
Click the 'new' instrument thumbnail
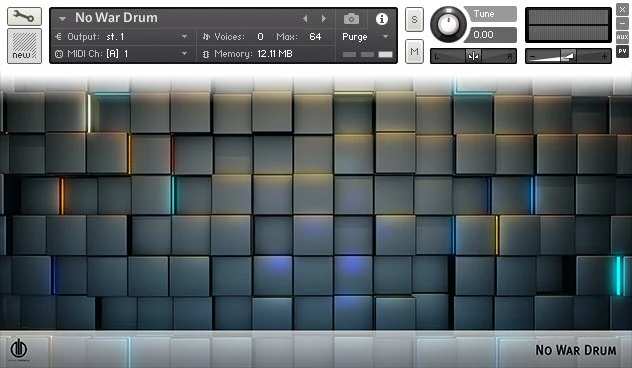click(24, 46)
